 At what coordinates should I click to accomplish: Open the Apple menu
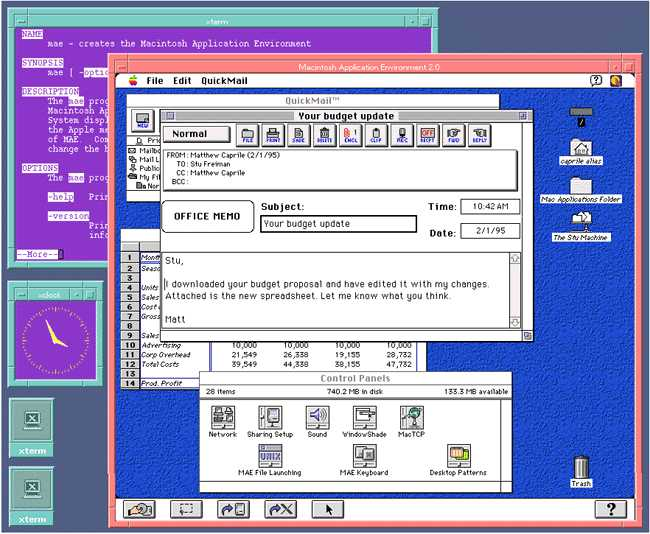[x=133, y=80]
